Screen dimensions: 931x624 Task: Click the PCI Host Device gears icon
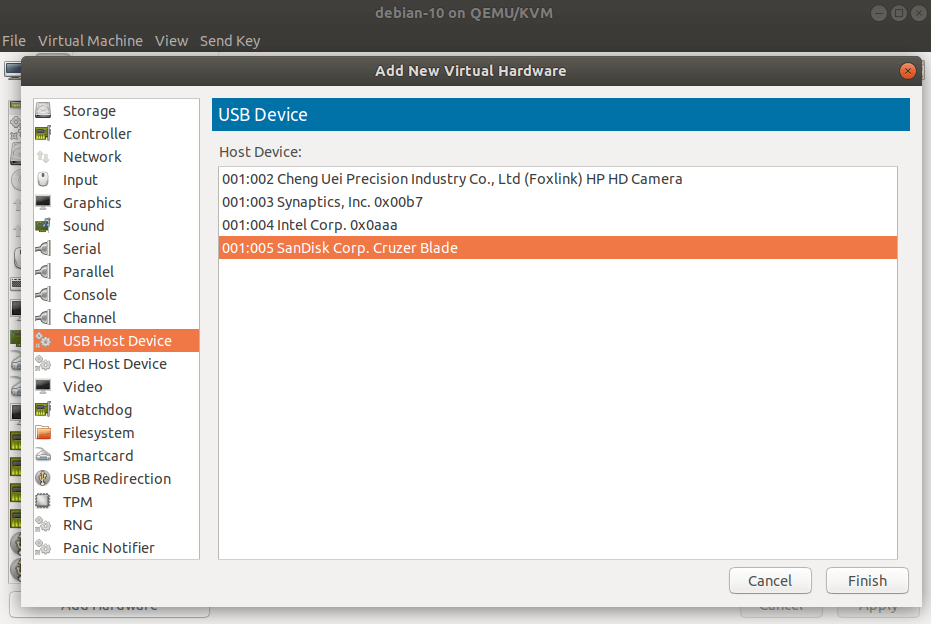(x=43, y=363)
